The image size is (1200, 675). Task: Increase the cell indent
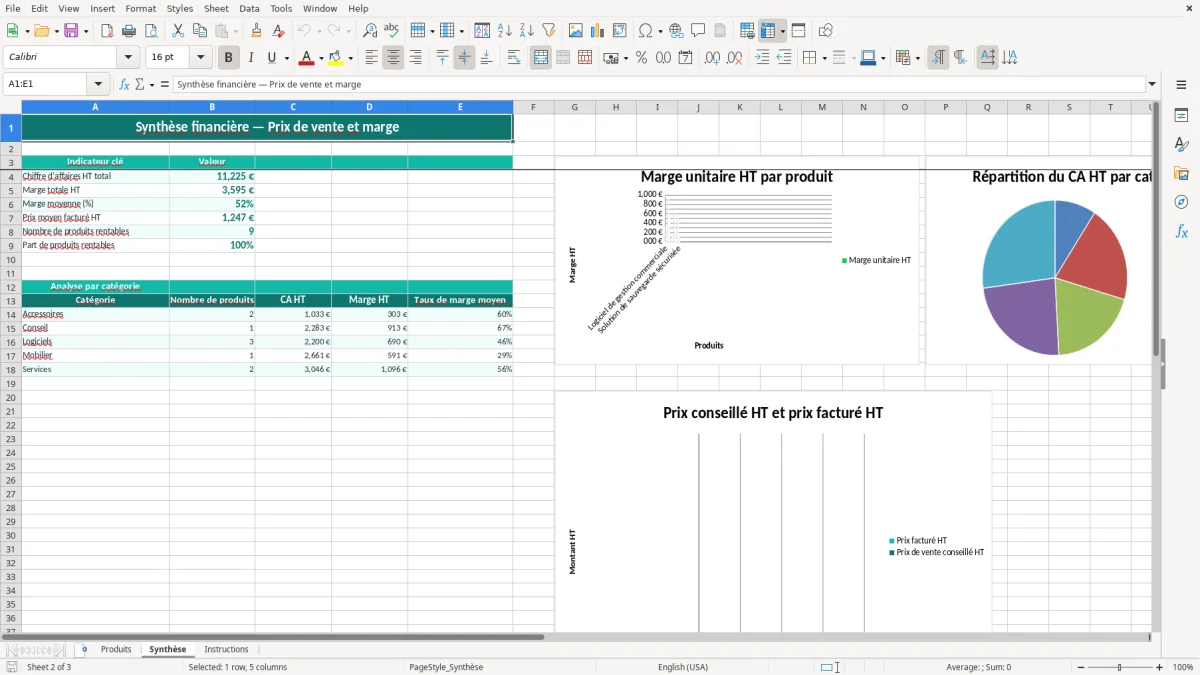(x=762, y=58)
